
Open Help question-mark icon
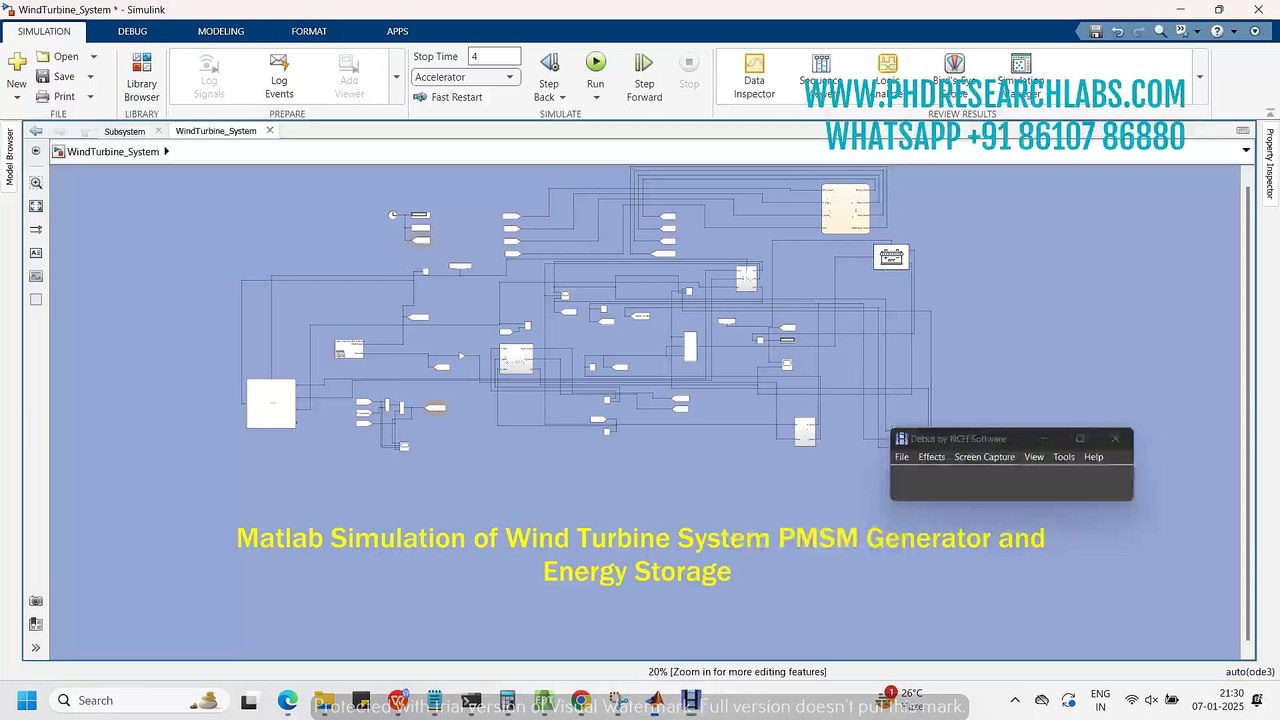[x=1217, y=31]
